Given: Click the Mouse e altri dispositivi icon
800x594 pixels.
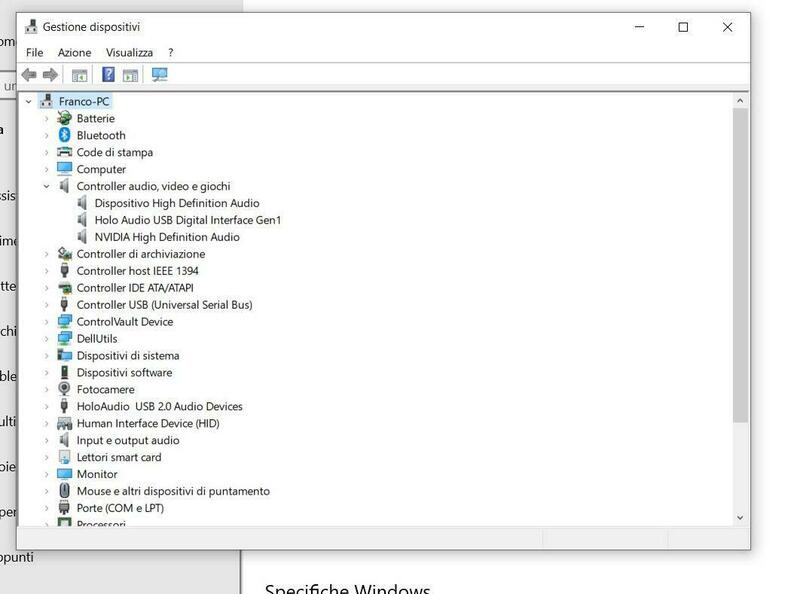Looking at the screenshot, I should (x=64, y=491).
